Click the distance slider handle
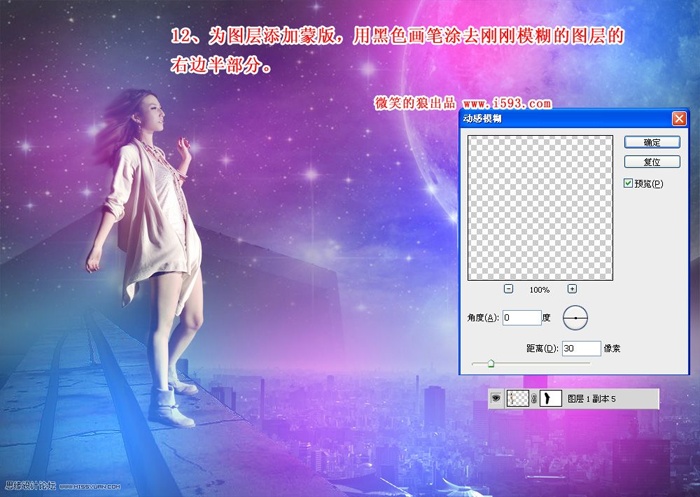Viewport: 700px width, 497px height. pos(491,363)
